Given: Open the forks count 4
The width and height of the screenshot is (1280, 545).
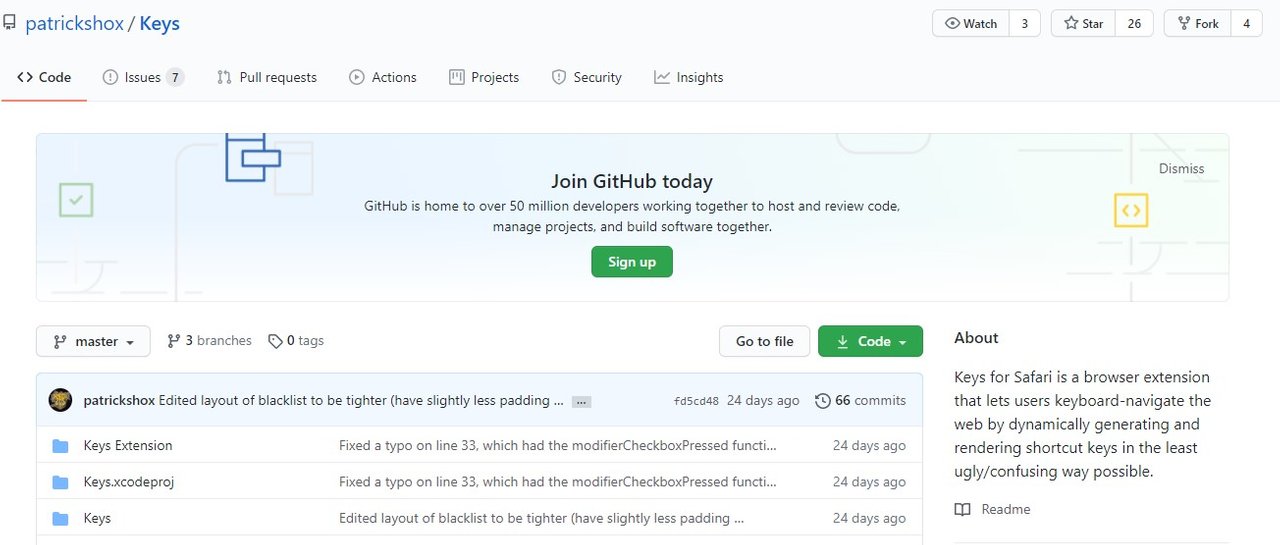Looking at the screenshot, I should coord(1246,23).
